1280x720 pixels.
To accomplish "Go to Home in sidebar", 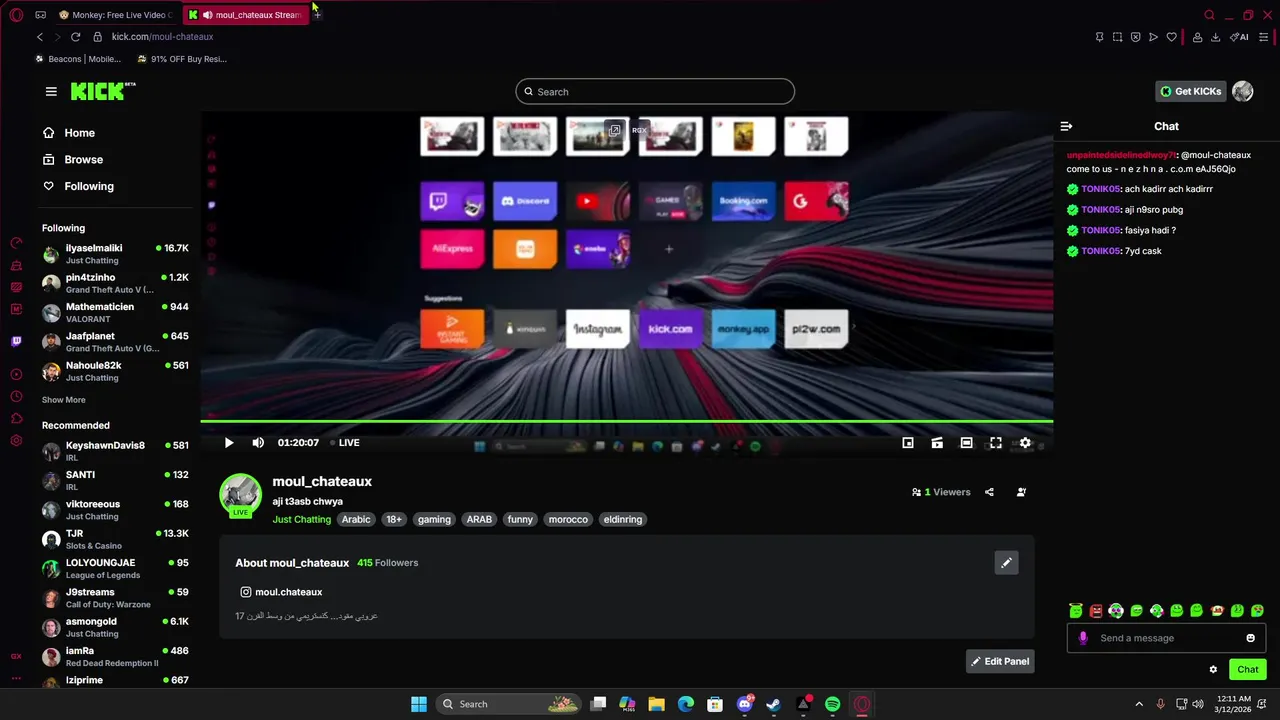I will coord(80,133).
